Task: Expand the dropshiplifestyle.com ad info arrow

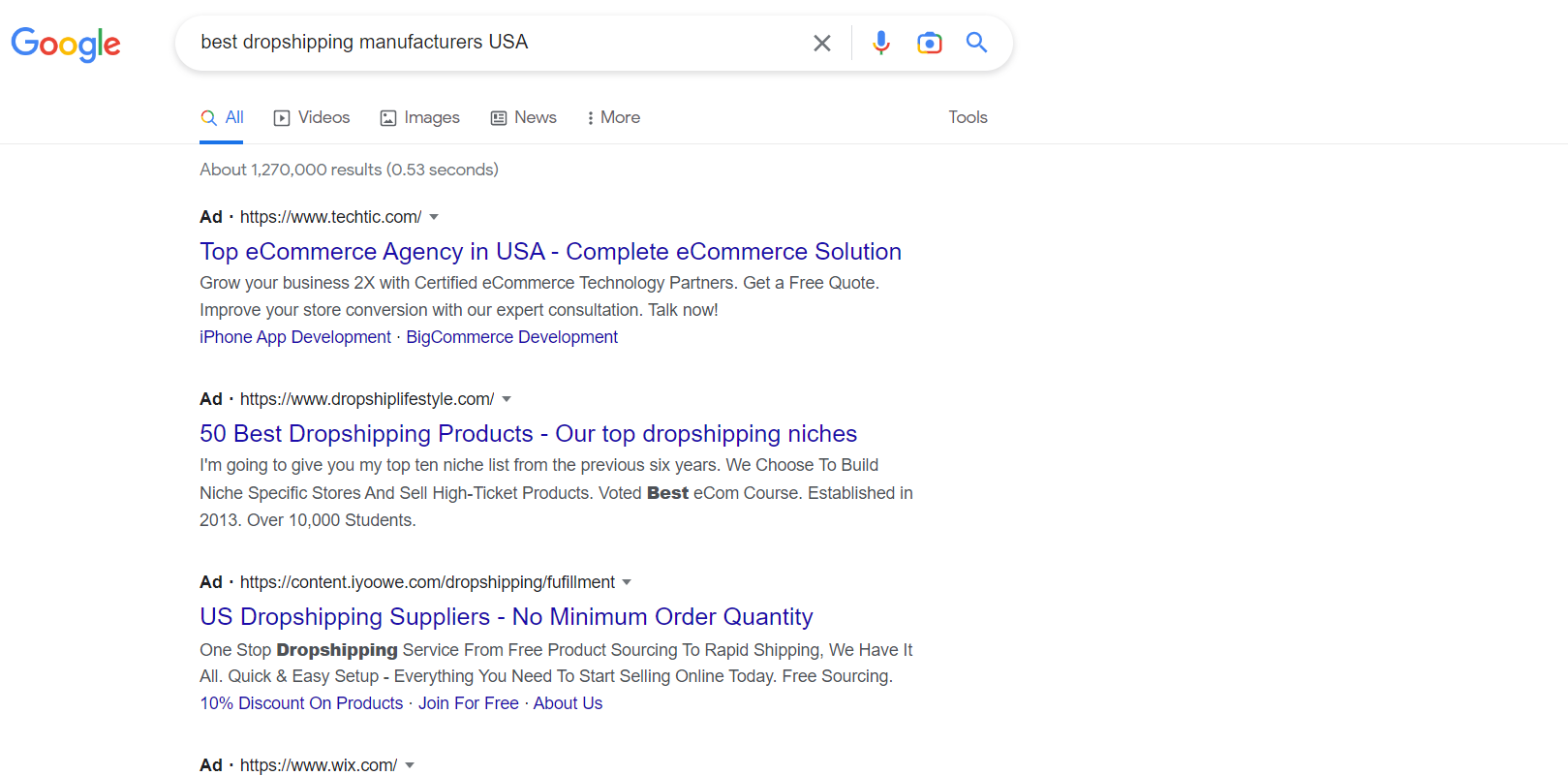Action: click(507, 399)
